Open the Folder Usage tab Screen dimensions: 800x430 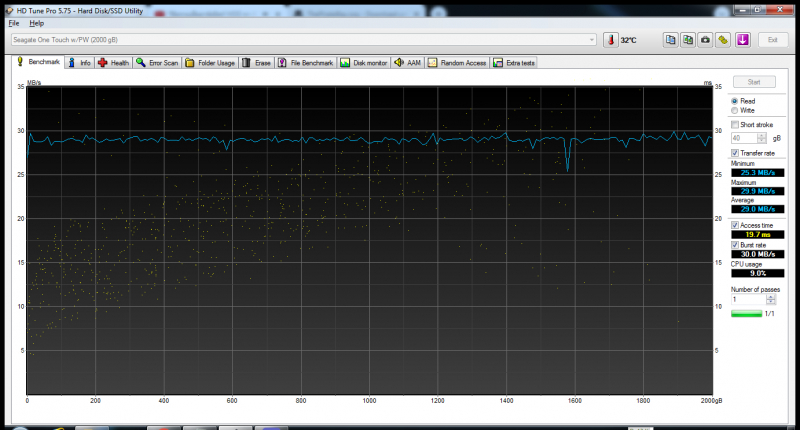[x=210, y=63]
